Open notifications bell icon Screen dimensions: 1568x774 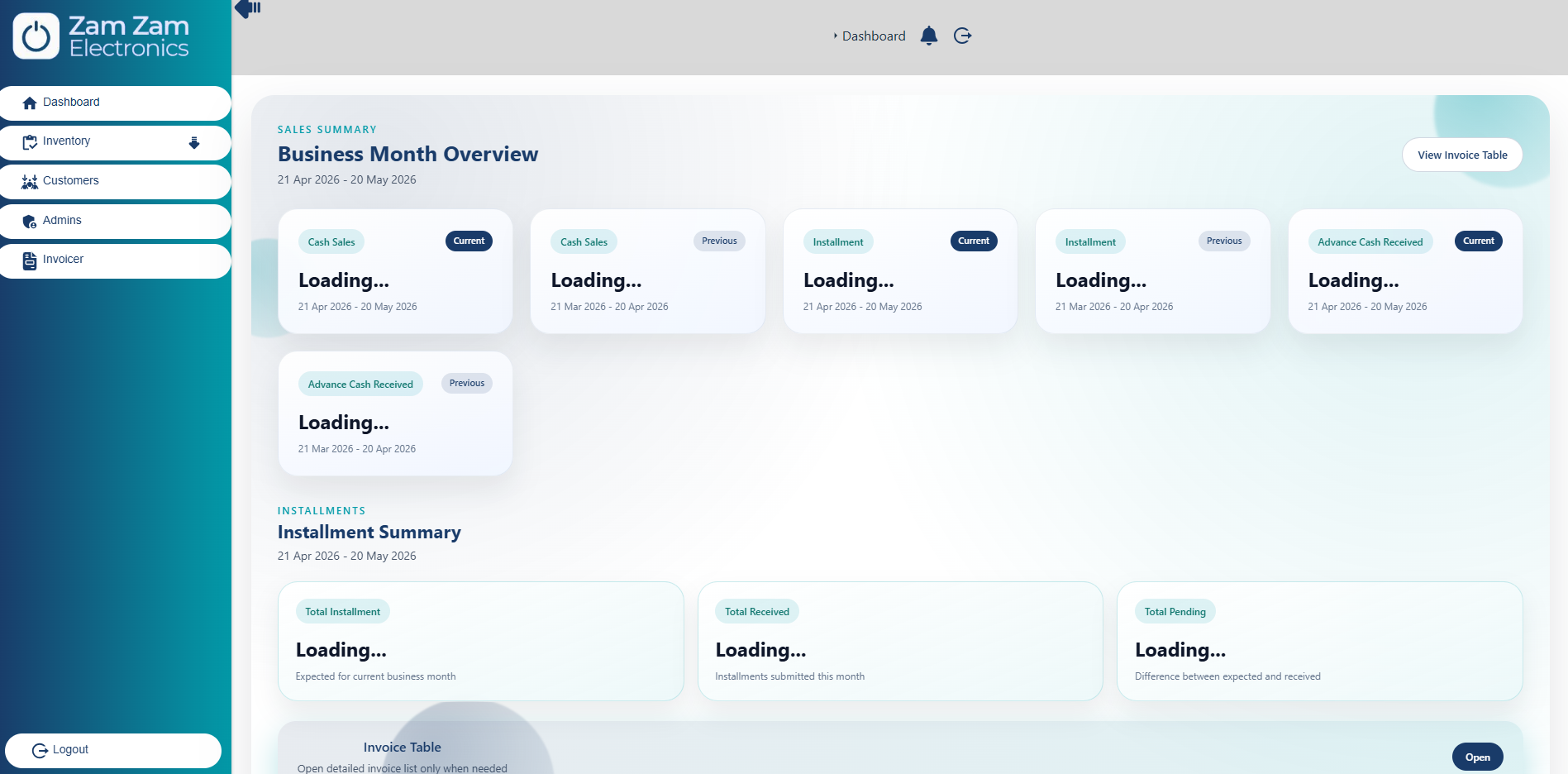coord(929,36)
